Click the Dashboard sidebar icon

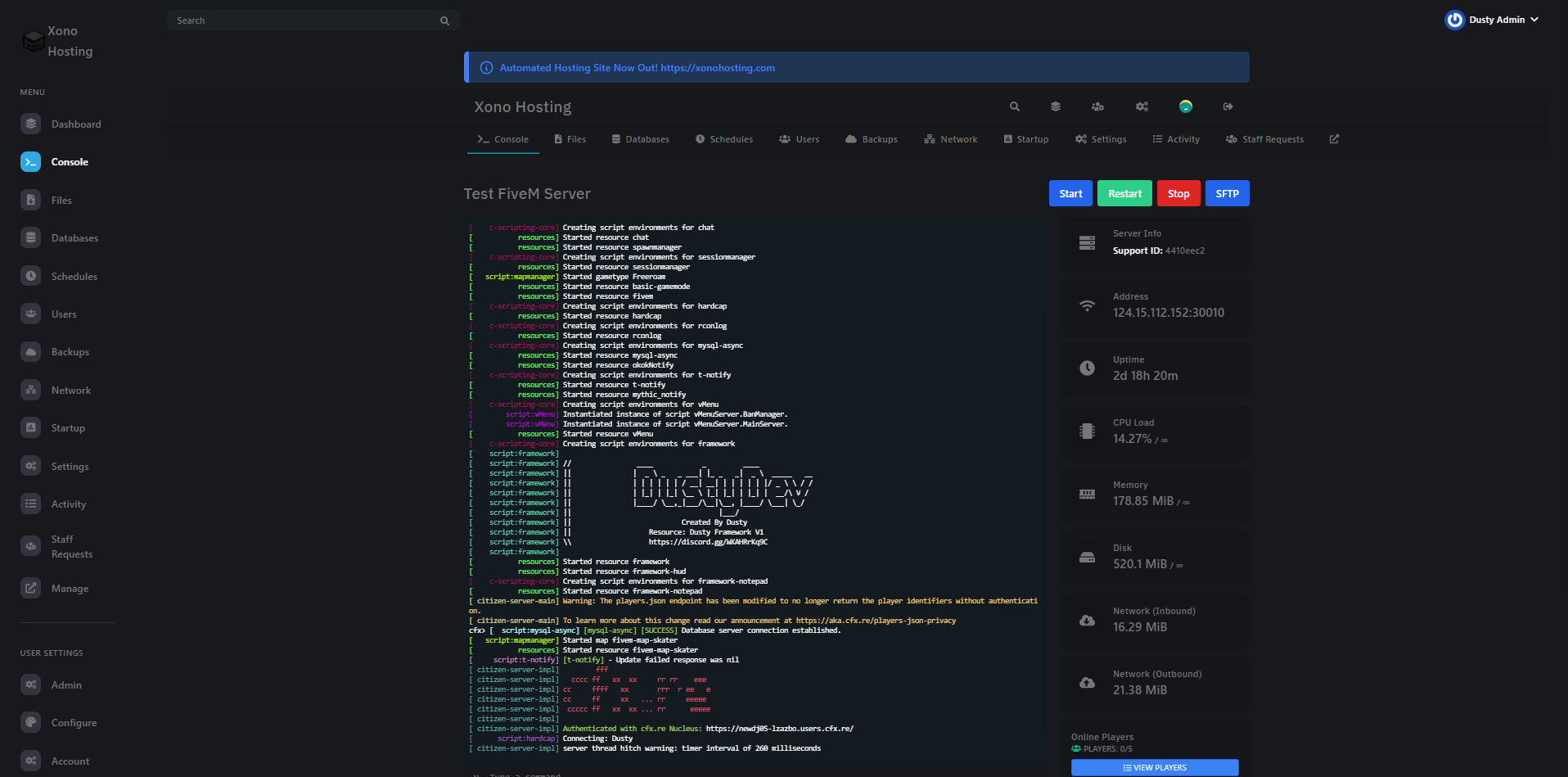(31, 124)
